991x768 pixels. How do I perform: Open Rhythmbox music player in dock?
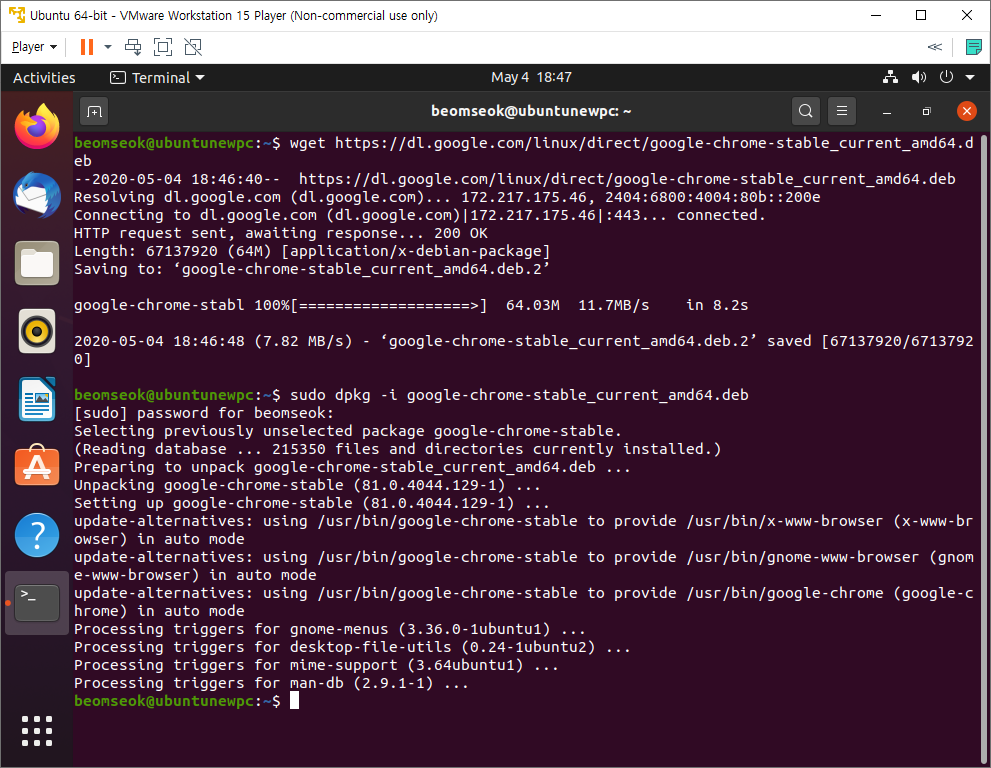(x=37, y=331)
